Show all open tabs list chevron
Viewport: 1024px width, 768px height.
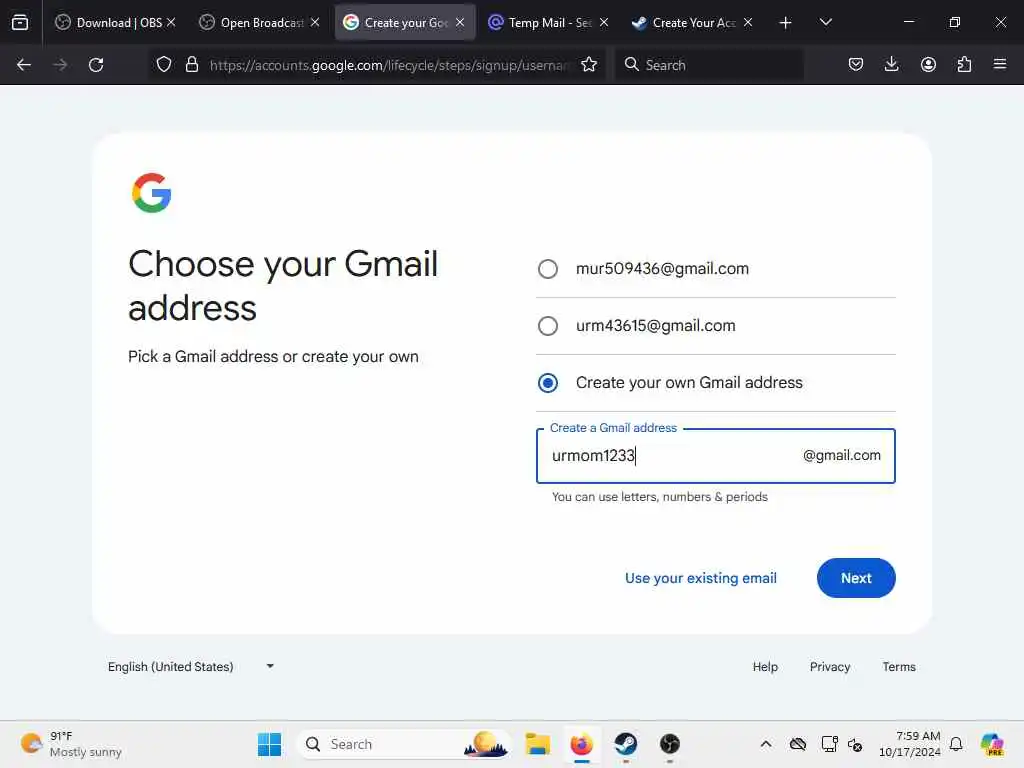[825, 22]
